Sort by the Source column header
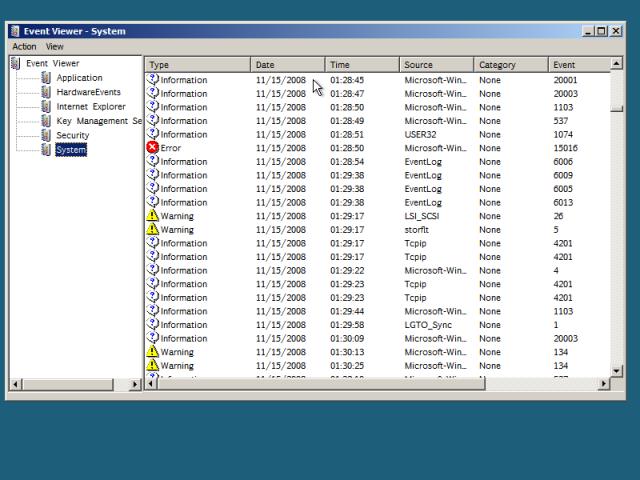640x480 pixels. click(x=436, y=64)
